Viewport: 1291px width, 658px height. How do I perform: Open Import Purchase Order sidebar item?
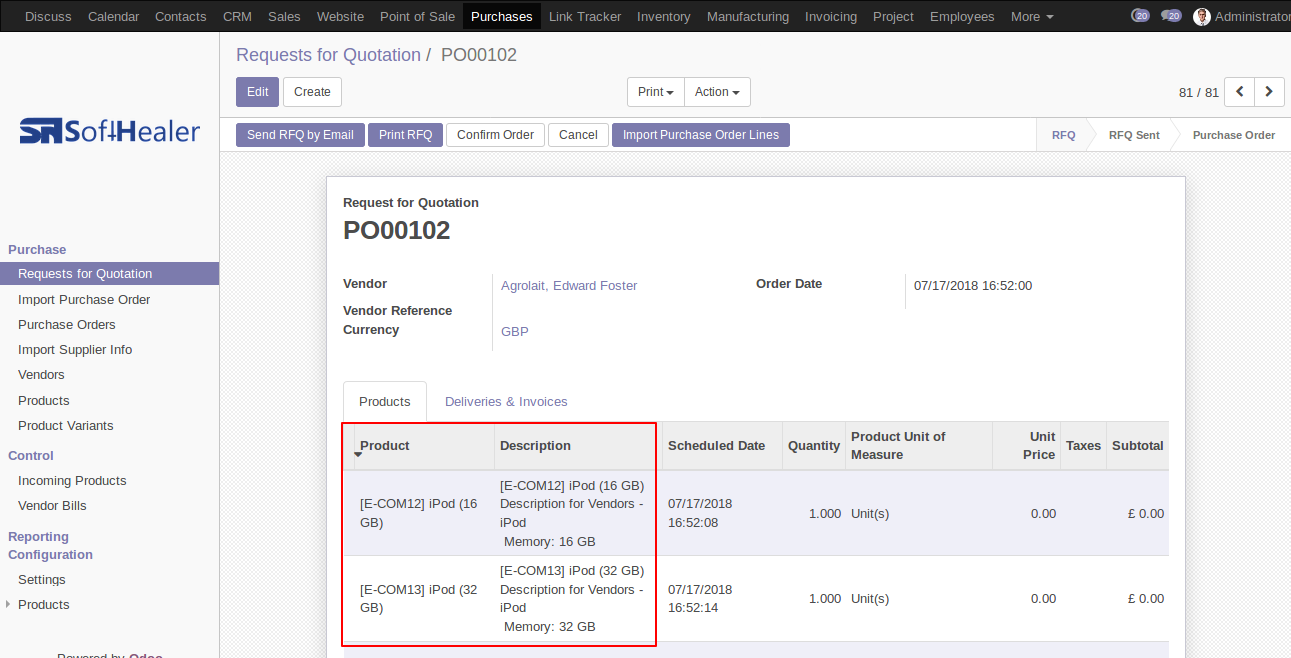point(109,300)
